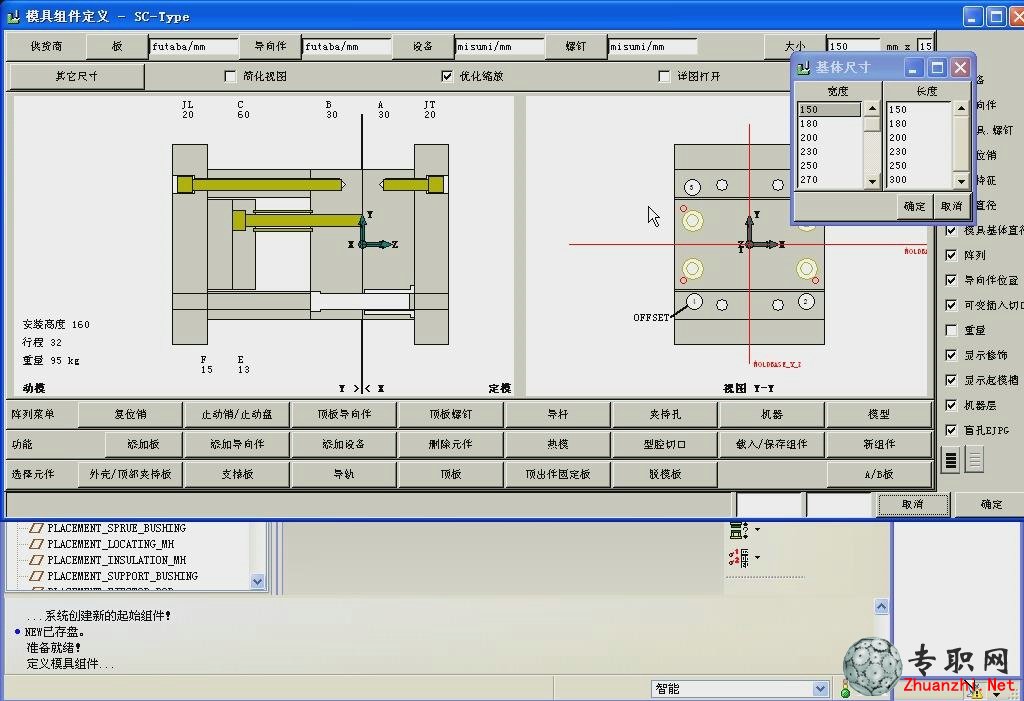Click the 载入/保存组件 button
The height and width of the screenshot is (701, 1024).
(x=772, y=444)
